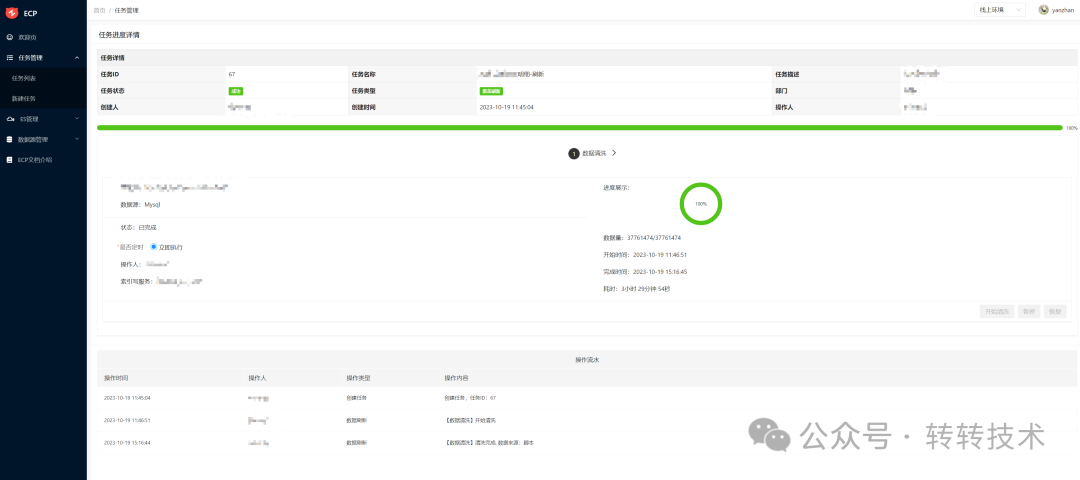The image size is (1080, 480).
Task: Click the 数据源: Mysql text
Action: pos(141,205)
